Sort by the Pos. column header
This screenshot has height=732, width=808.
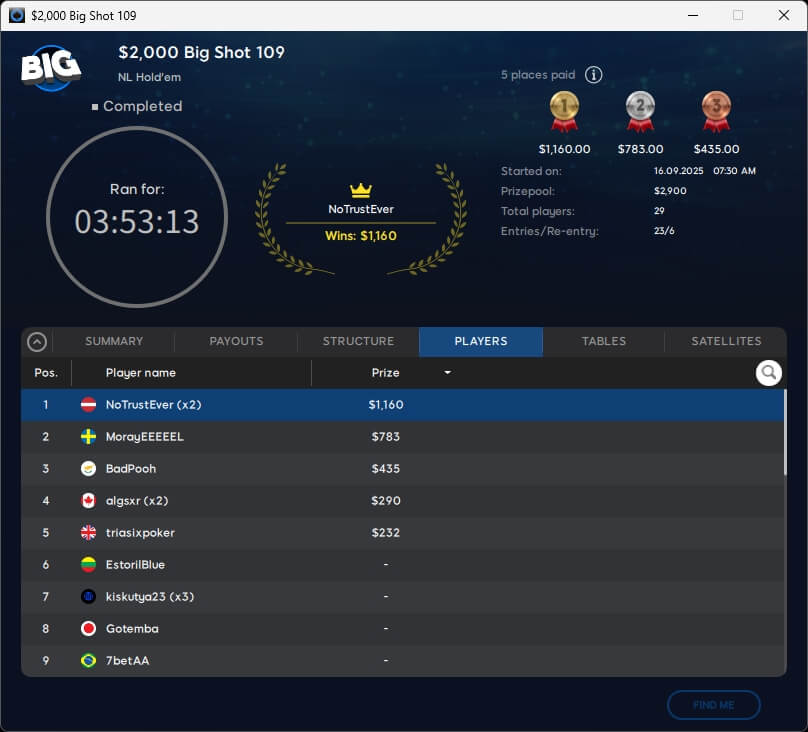coord(46,373)
